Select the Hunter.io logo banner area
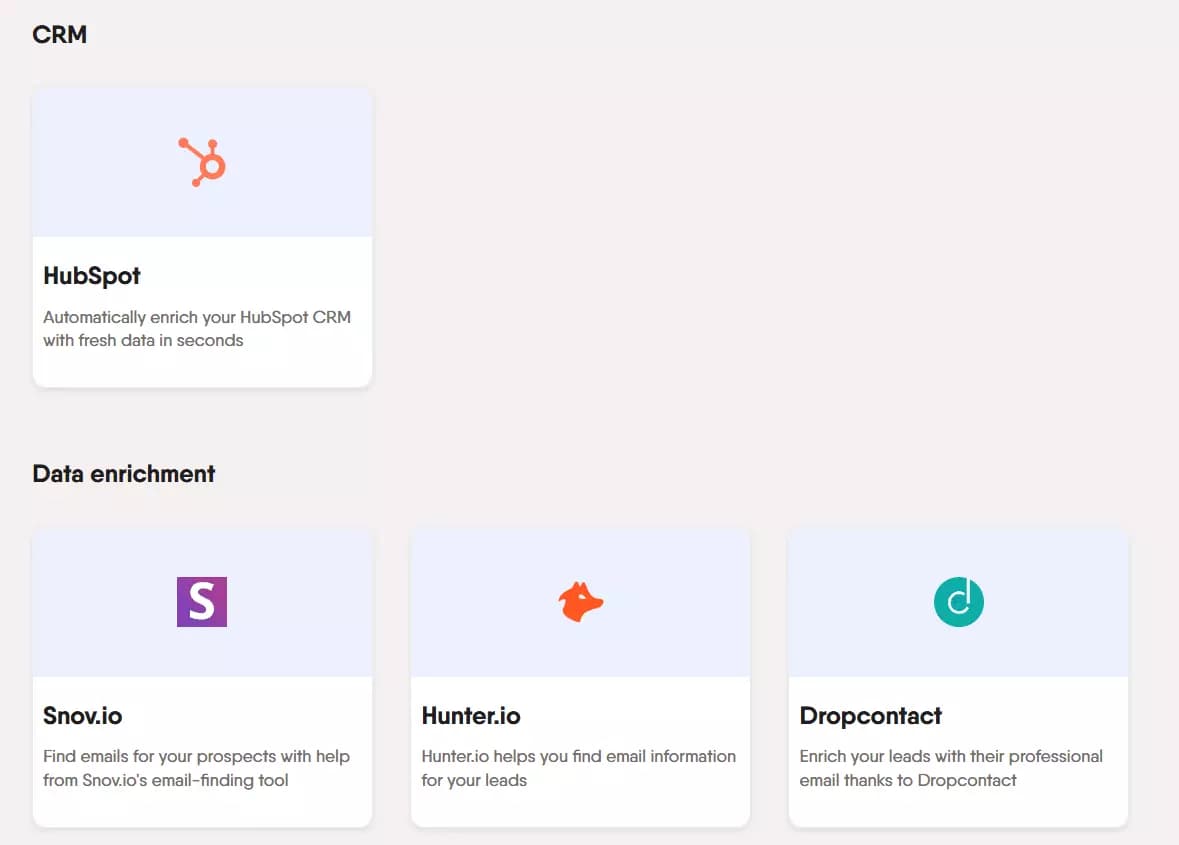This screenshot has height=845, width=1179. pyautogui.click(x=580, y=601)
